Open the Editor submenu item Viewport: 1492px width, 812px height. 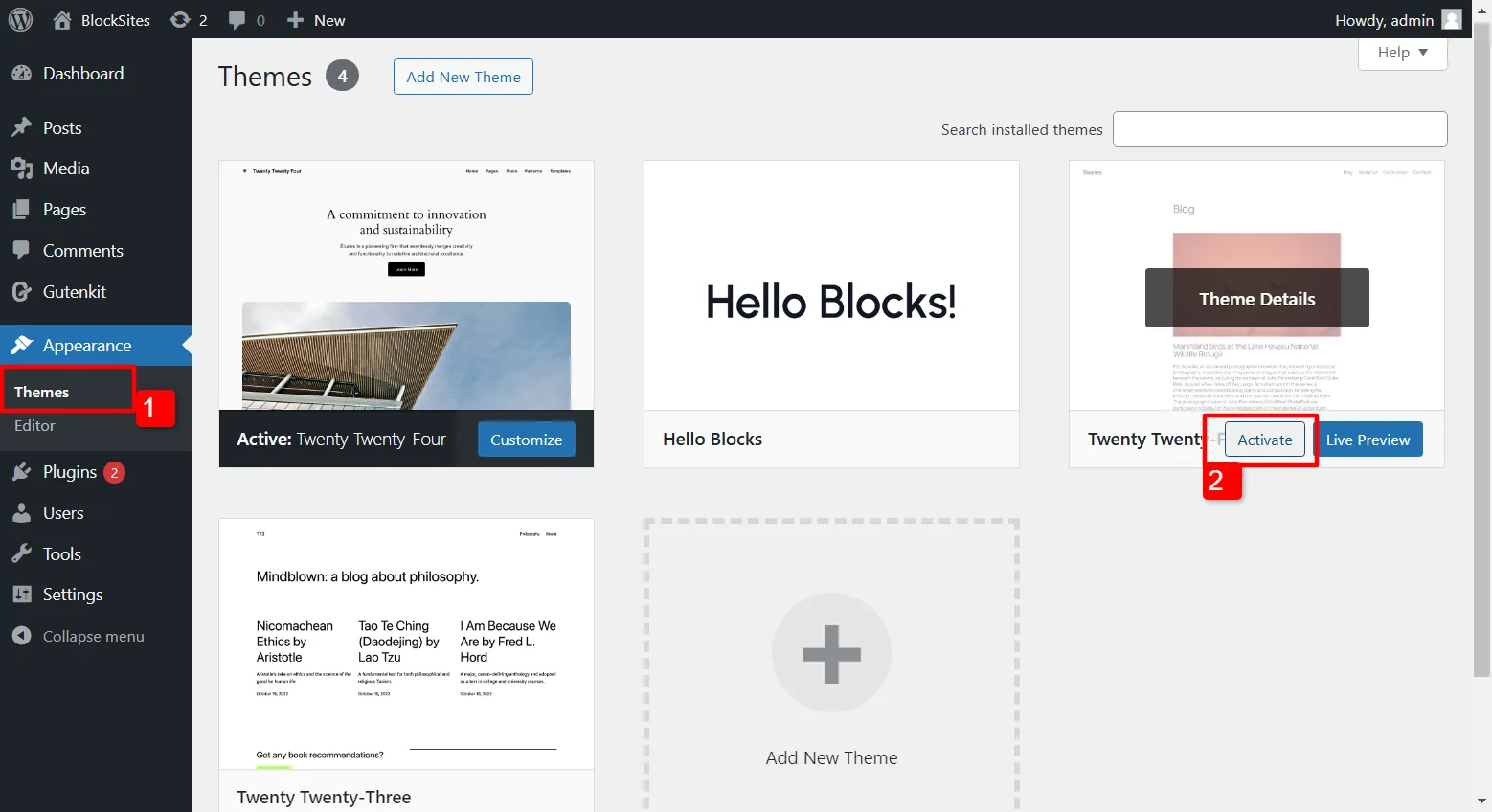[34, 425]
